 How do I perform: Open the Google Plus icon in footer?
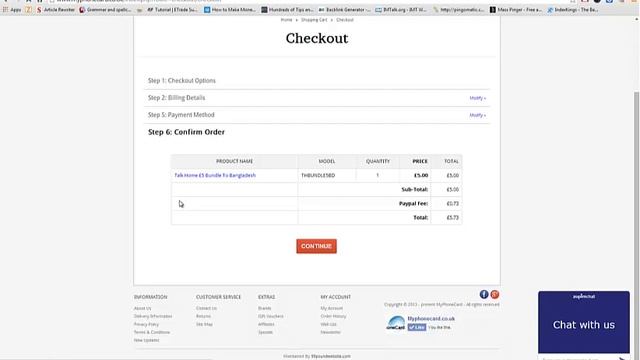coord(495,294)
